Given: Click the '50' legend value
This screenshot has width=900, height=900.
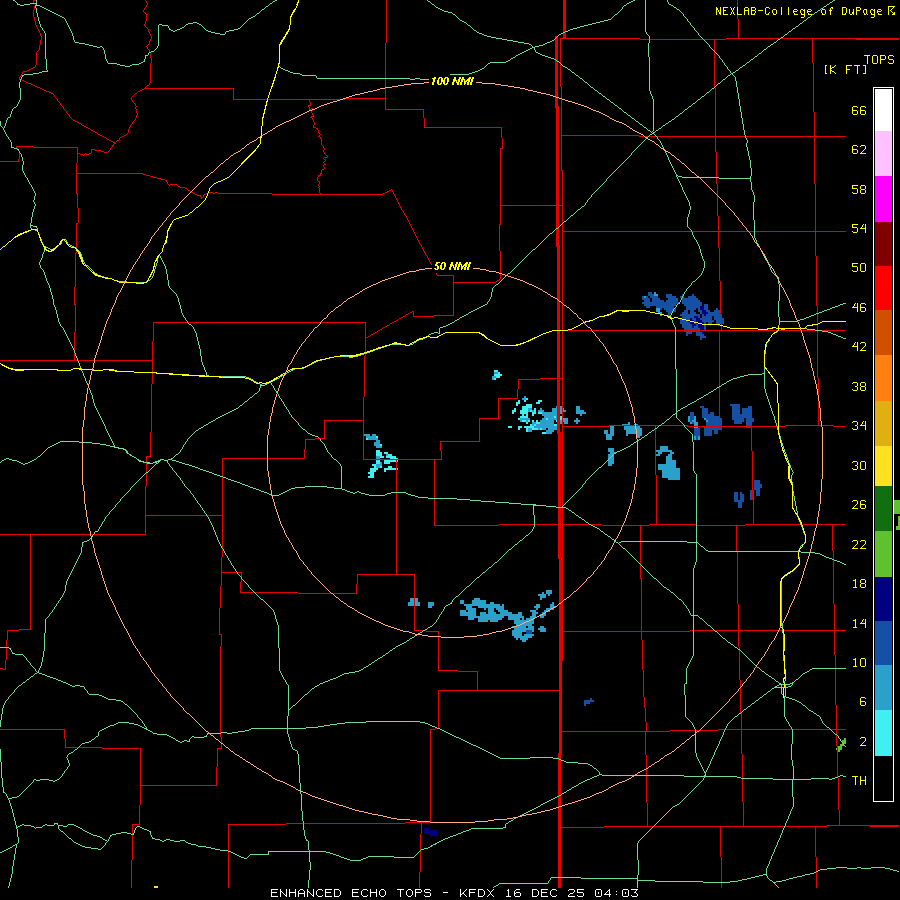Looking at the screenshot, I should 859,268.
